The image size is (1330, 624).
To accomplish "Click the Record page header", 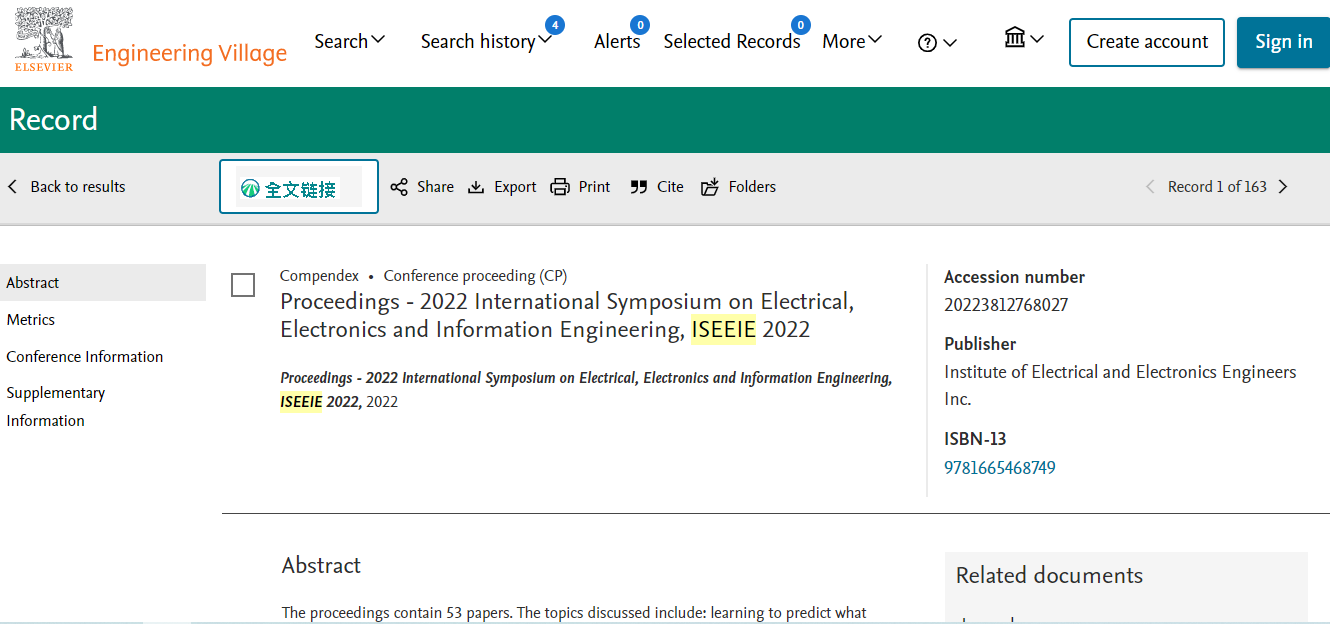I will pyautogui.click(x=54, y=120).
